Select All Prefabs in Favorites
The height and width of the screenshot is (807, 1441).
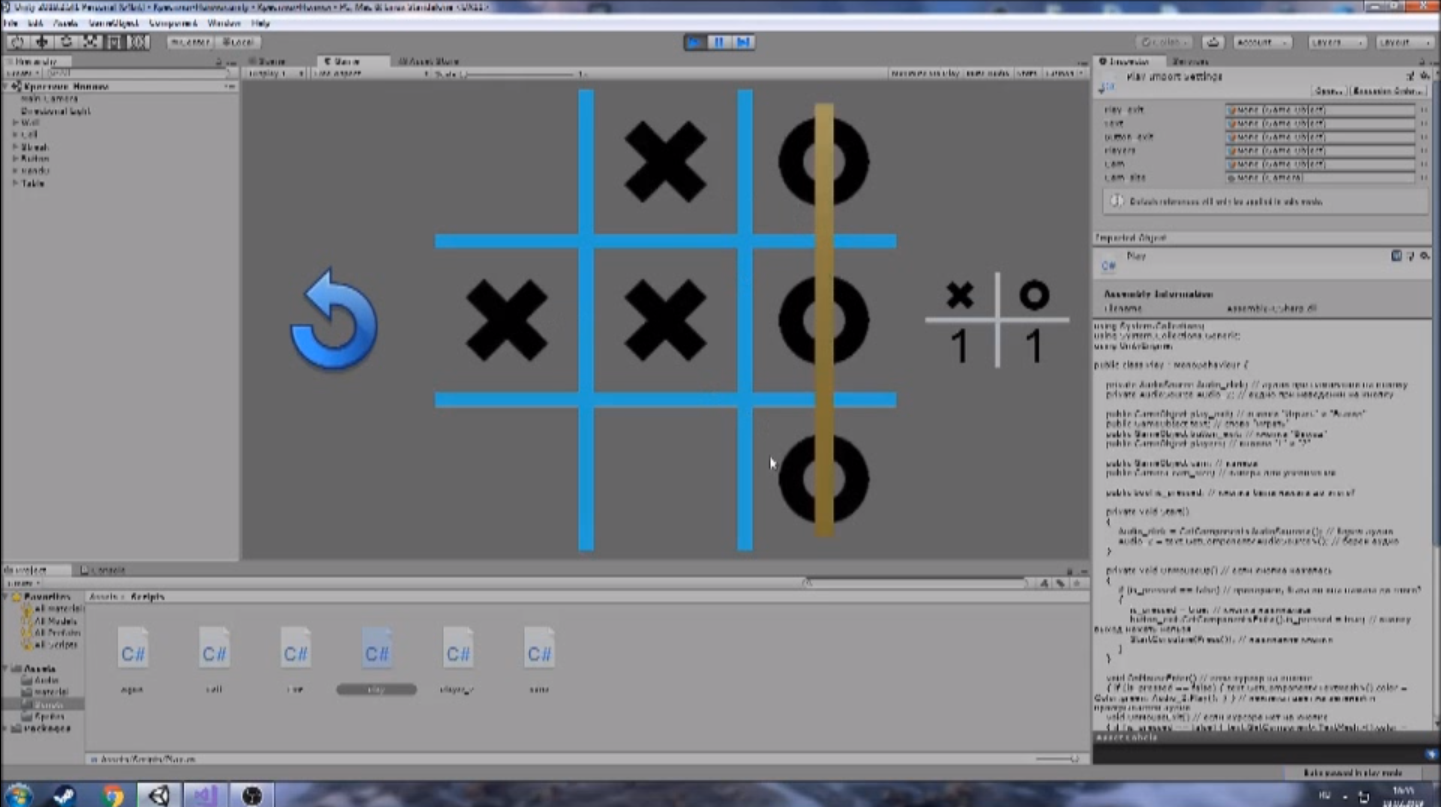click(x=53, y=633)
